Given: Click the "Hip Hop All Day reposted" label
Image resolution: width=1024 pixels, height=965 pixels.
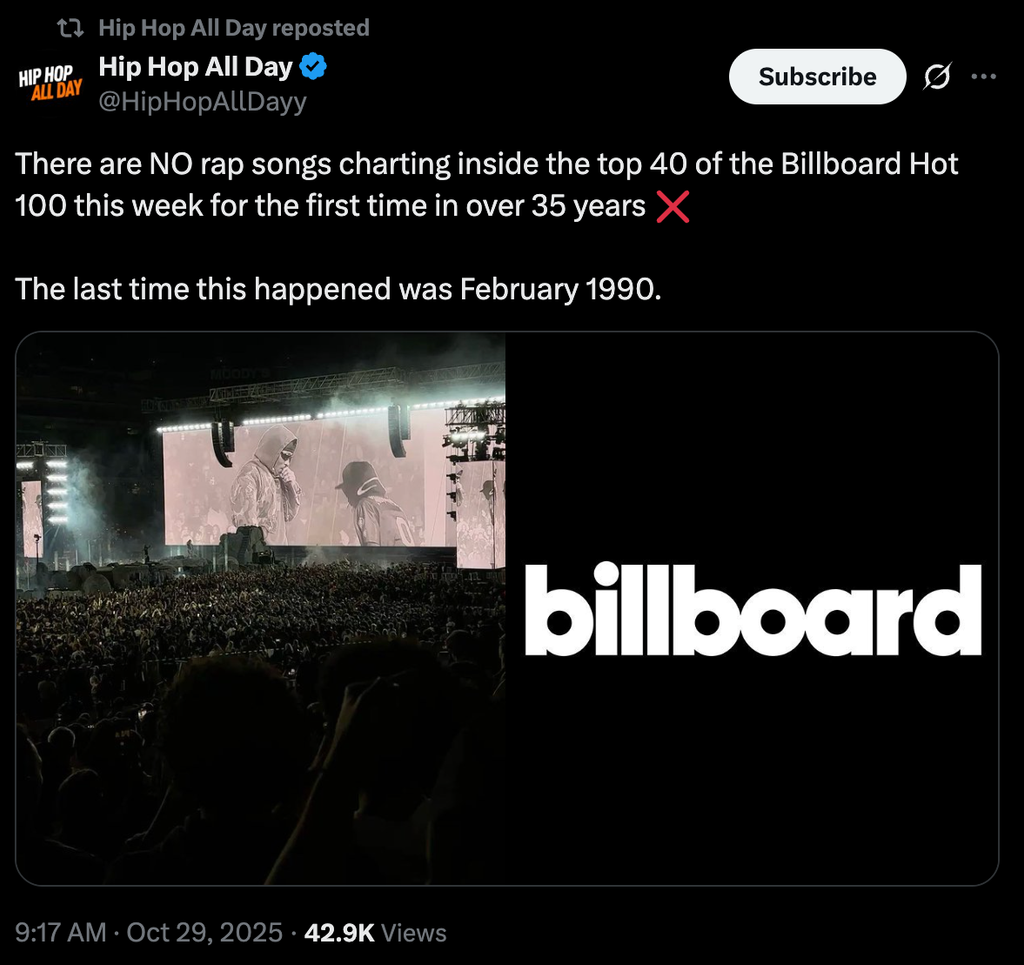Looking at the screenshot, I should 234,28.
